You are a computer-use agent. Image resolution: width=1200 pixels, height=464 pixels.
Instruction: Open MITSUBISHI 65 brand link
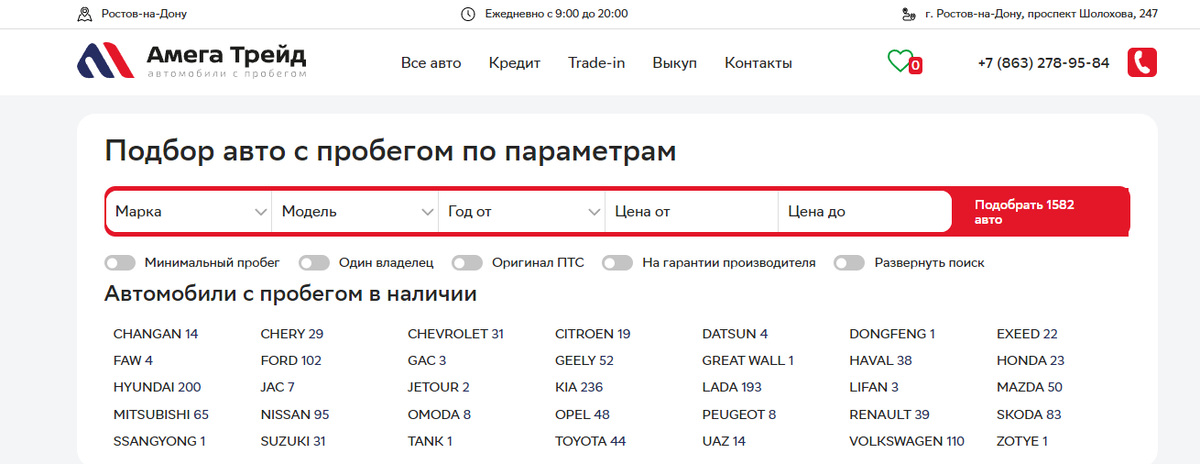pos(161,415)
